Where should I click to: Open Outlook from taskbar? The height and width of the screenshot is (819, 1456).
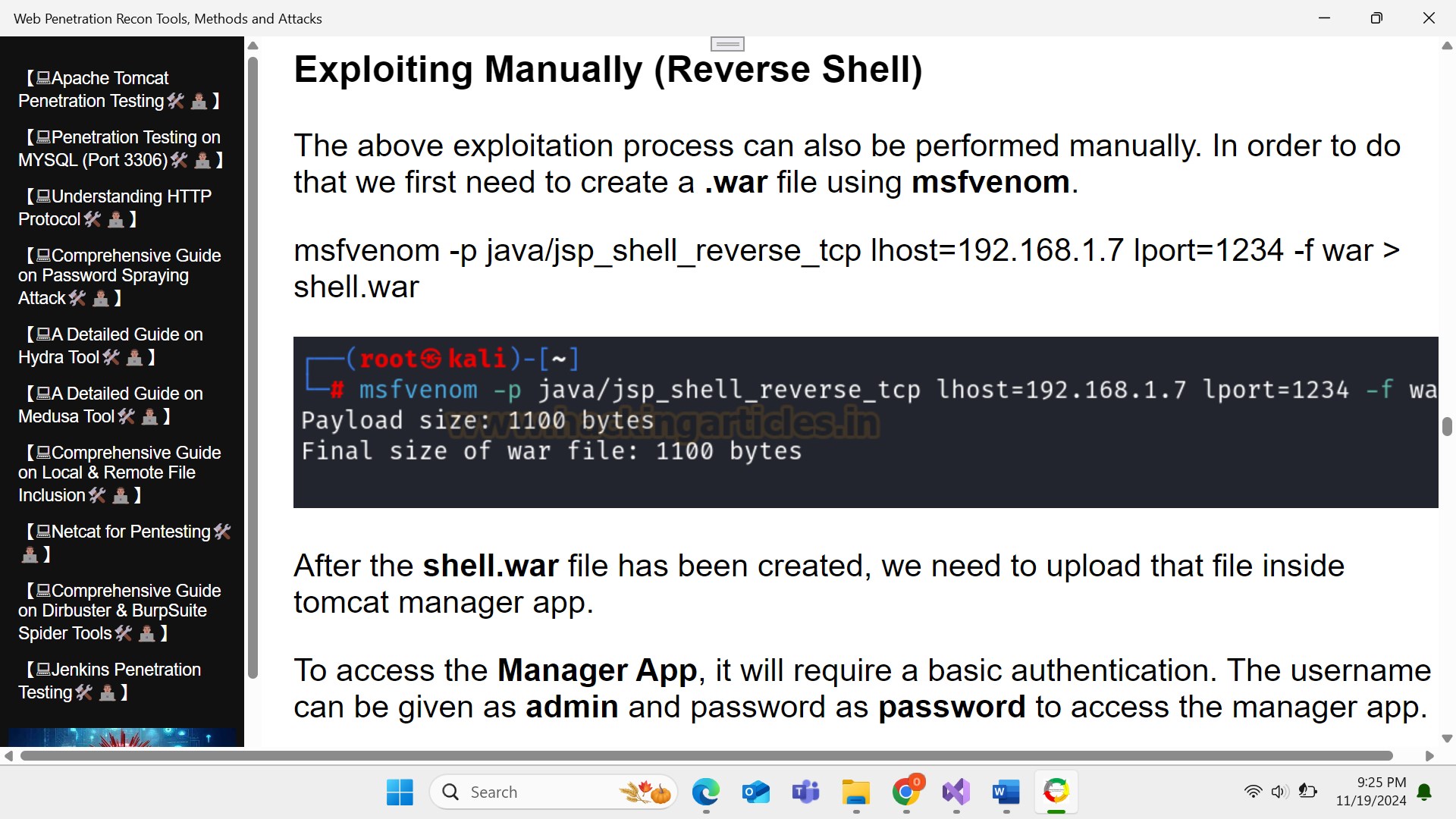tap(755, 792)
